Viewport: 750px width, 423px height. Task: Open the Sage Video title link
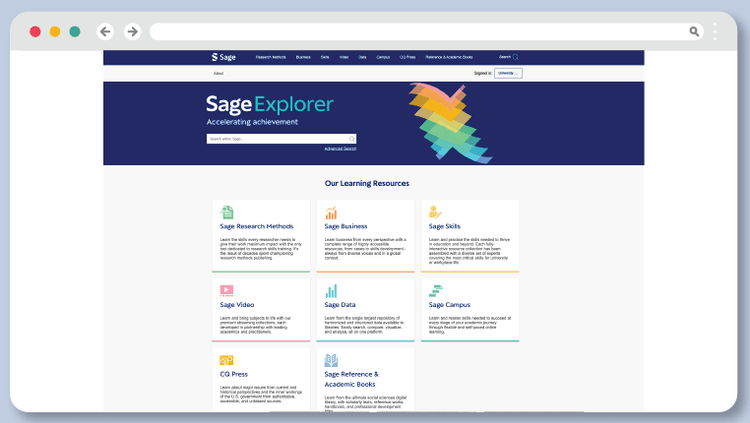237,305
